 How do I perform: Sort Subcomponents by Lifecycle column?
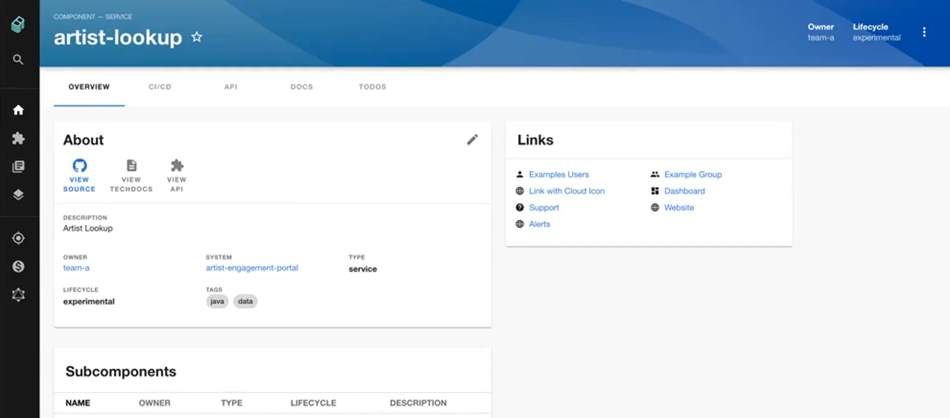coord(313,403)
